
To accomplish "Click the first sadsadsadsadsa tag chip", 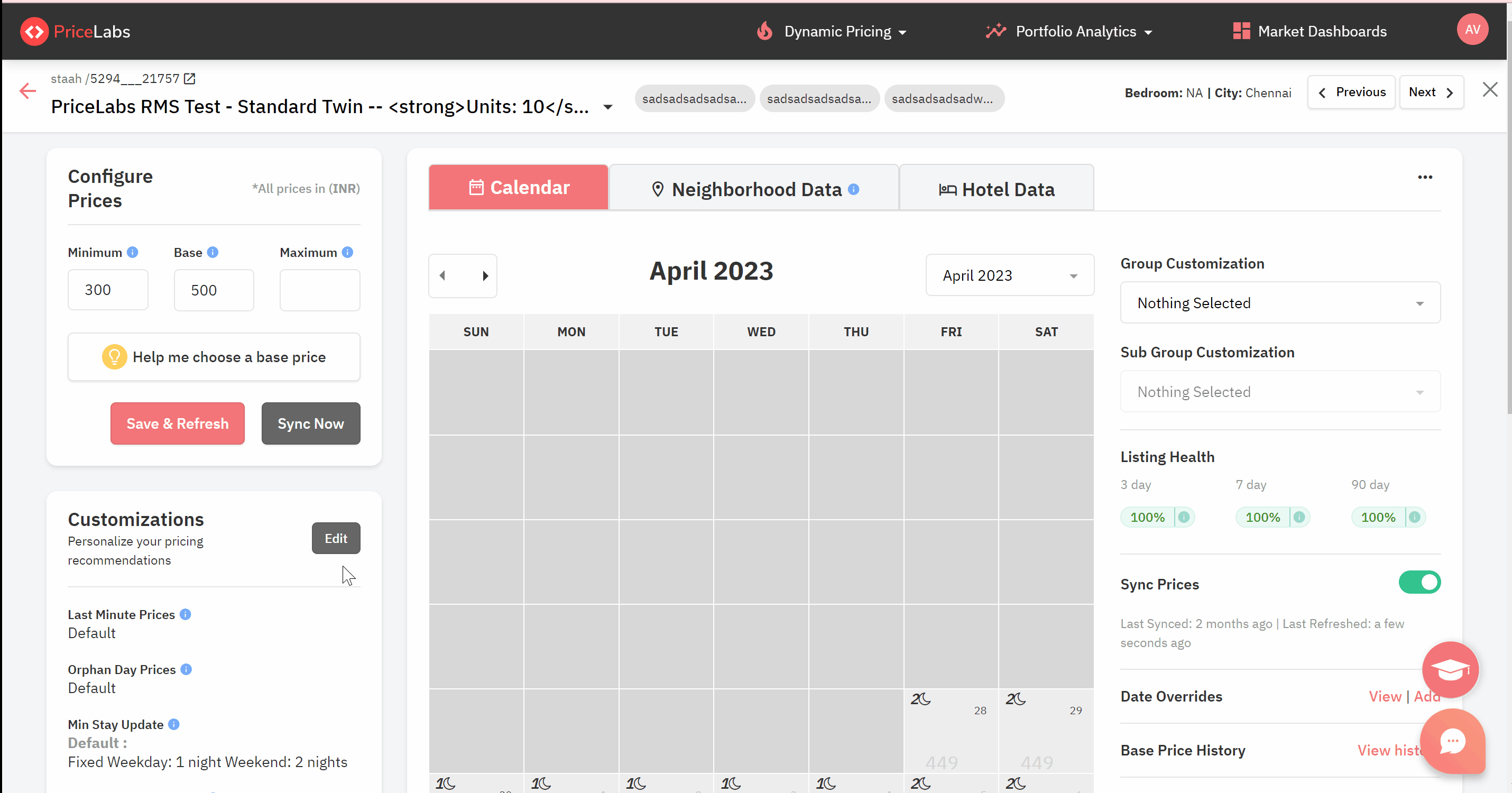I will click(x=694, y=99).
